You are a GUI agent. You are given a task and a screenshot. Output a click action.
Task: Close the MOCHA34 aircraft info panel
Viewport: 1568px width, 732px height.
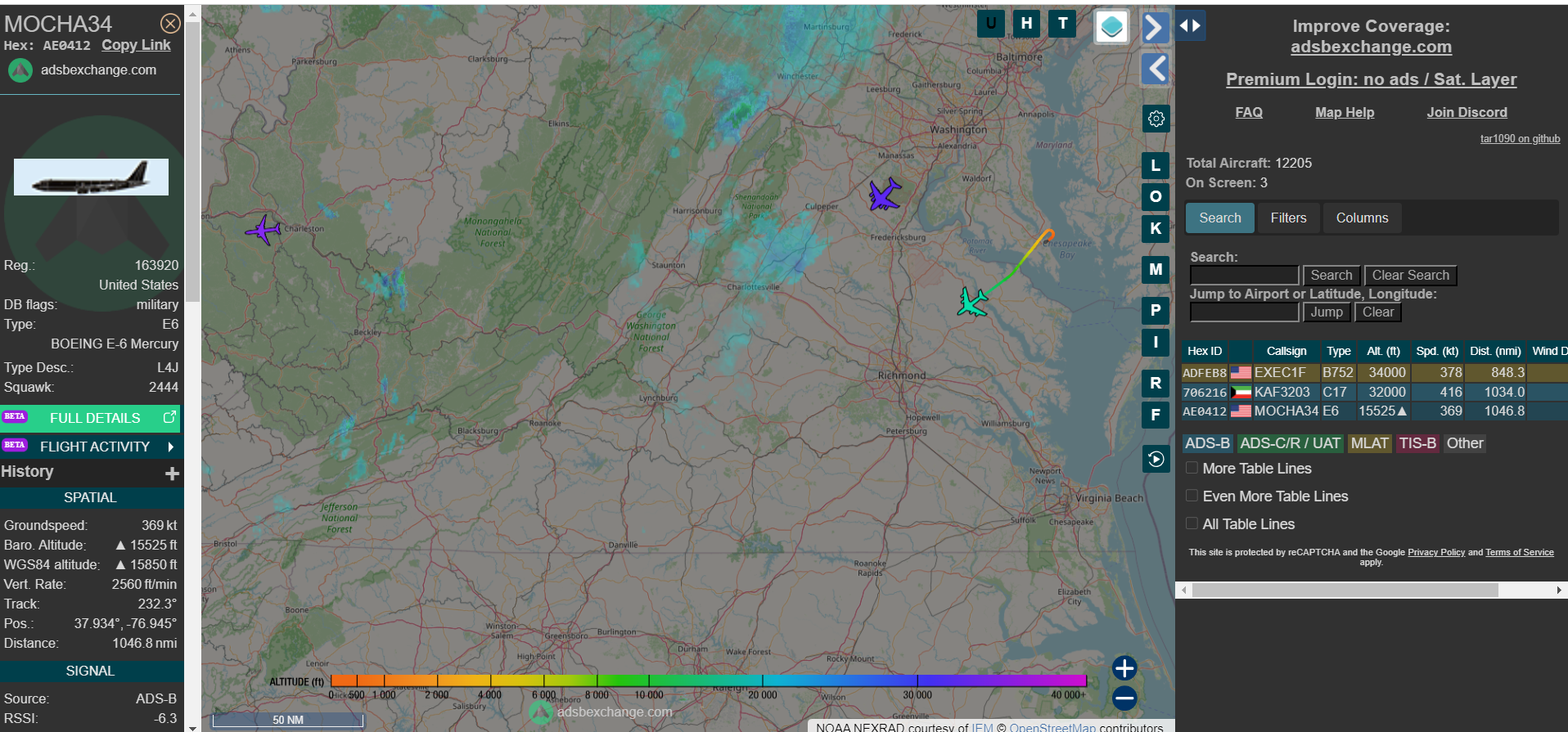(x=170, y=23)
